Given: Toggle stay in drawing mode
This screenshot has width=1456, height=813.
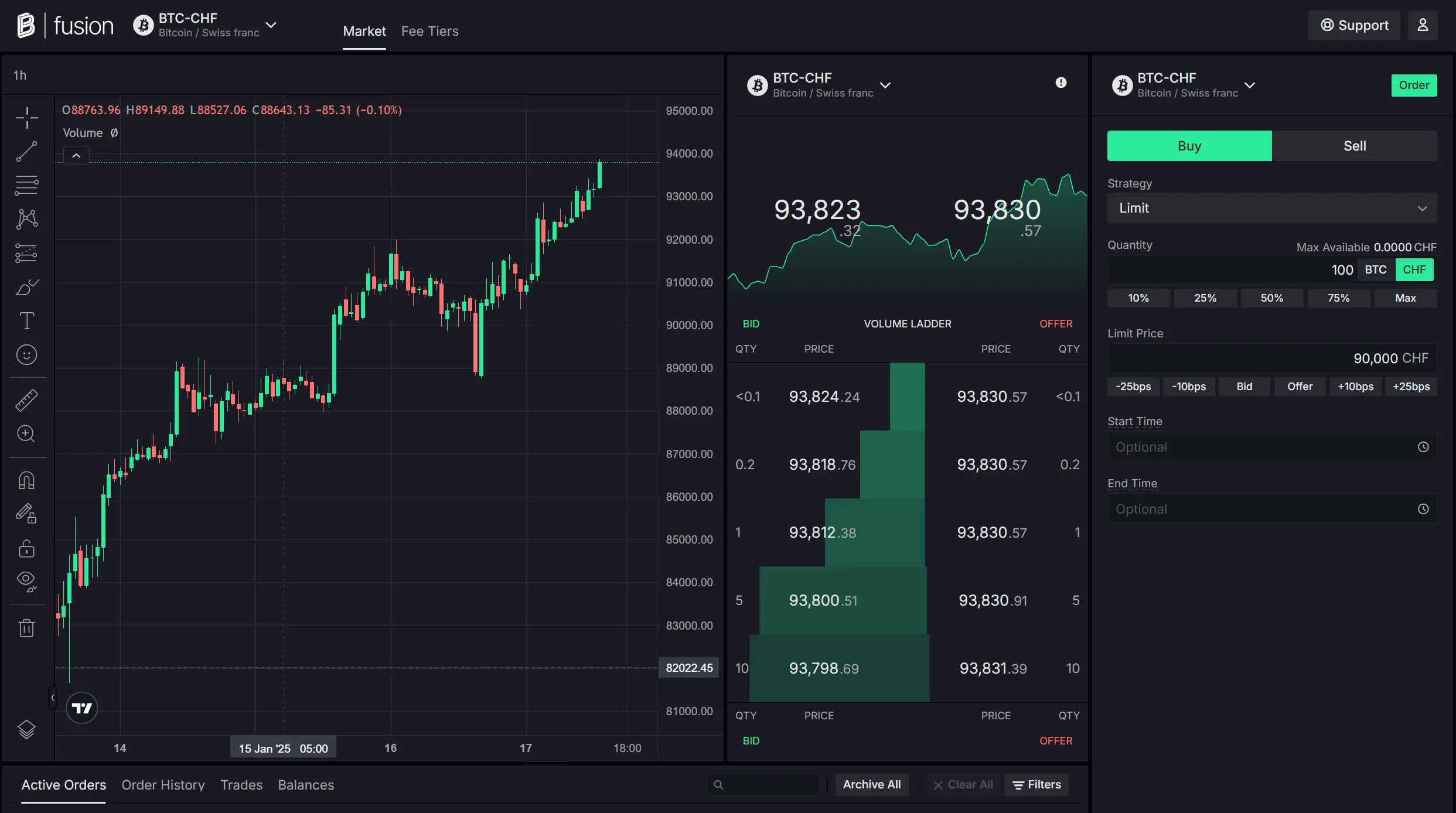Looking at the screenshot, I should tap(27, 514).
